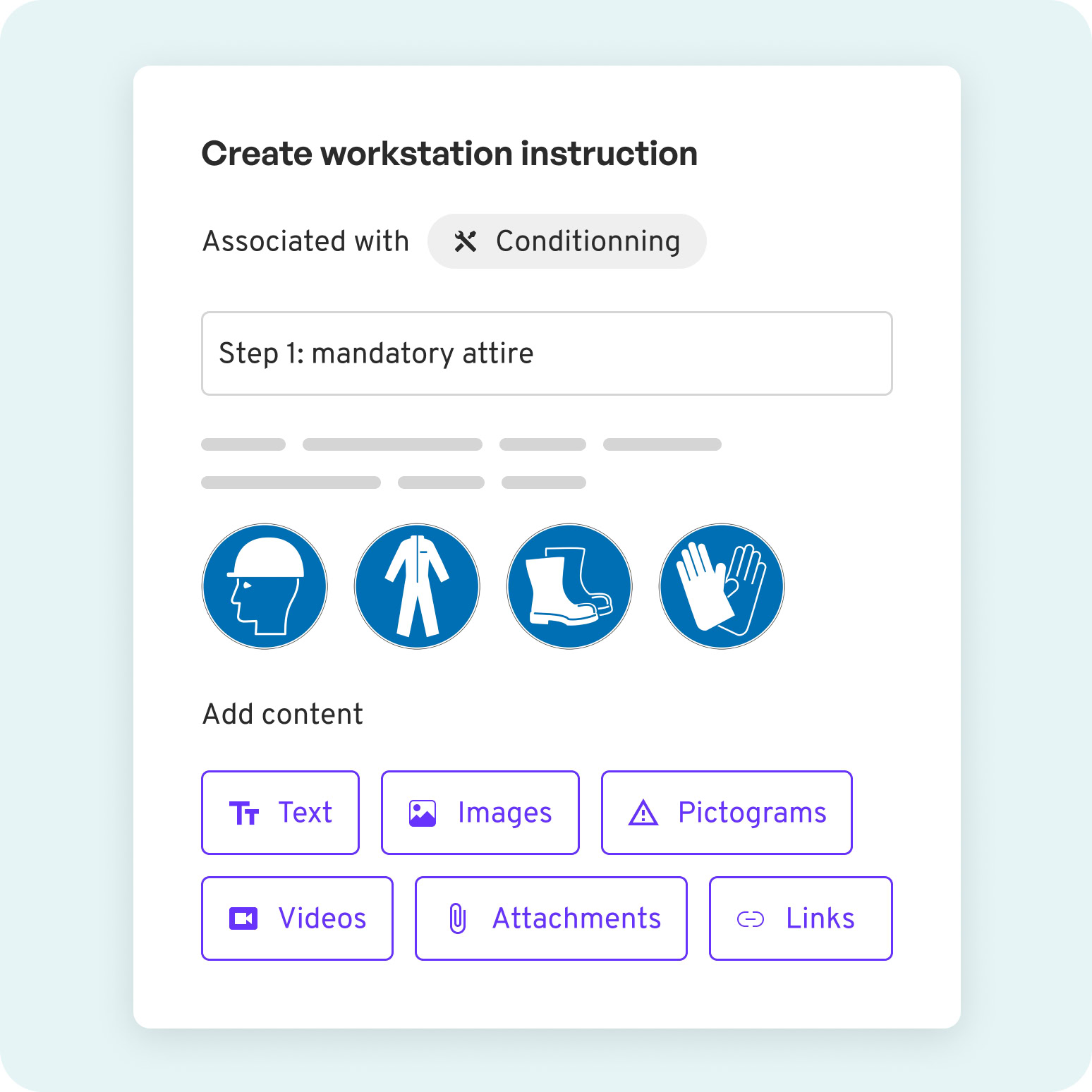This screenshot has width=1092, height=1092.
Task: Select the protective coverall pictogram
Action: click(x=417, y=586)
